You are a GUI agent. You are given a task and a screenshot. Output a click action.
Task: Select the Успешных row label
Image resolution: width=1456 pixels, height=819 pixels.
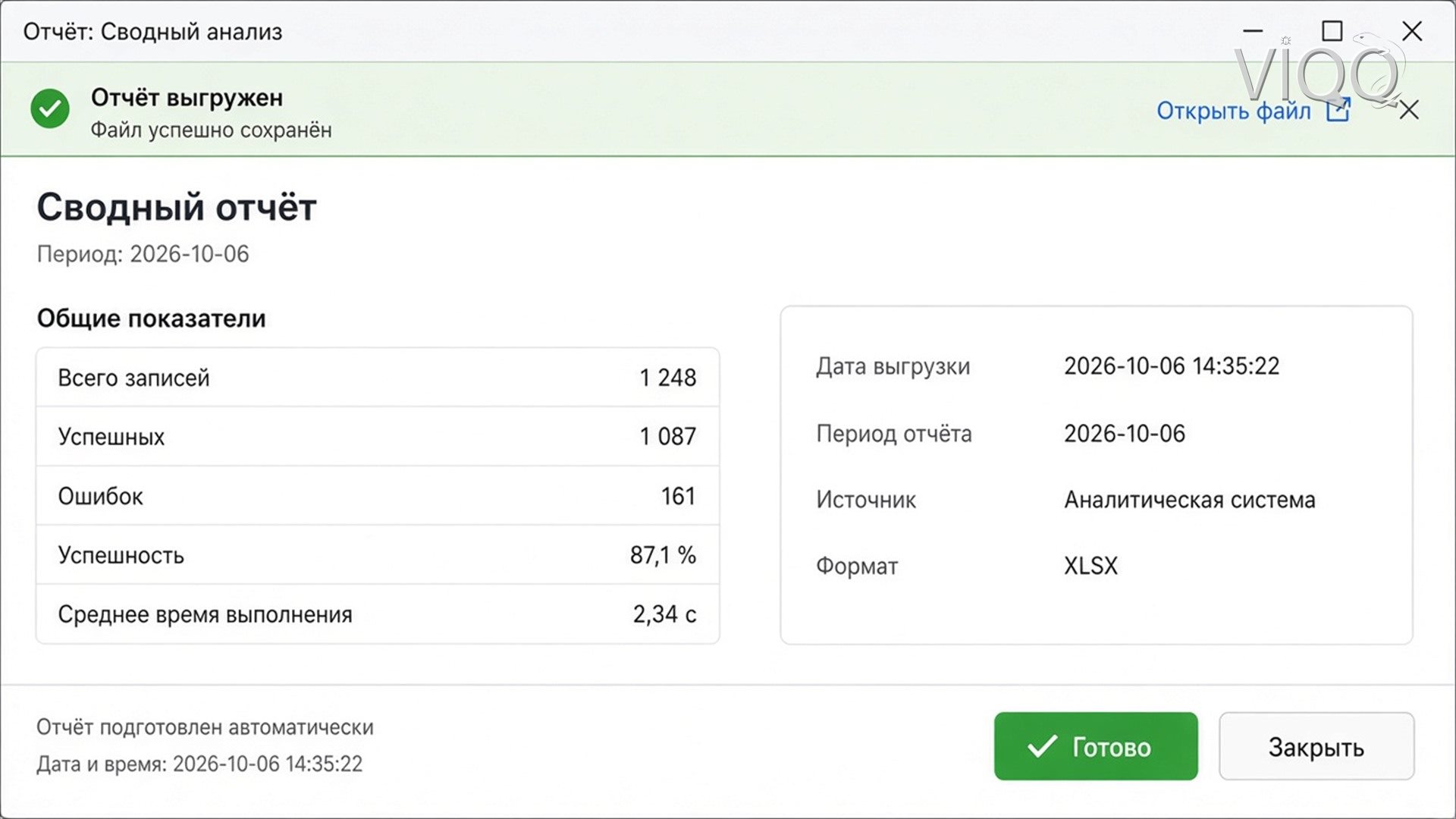(111, 437)
